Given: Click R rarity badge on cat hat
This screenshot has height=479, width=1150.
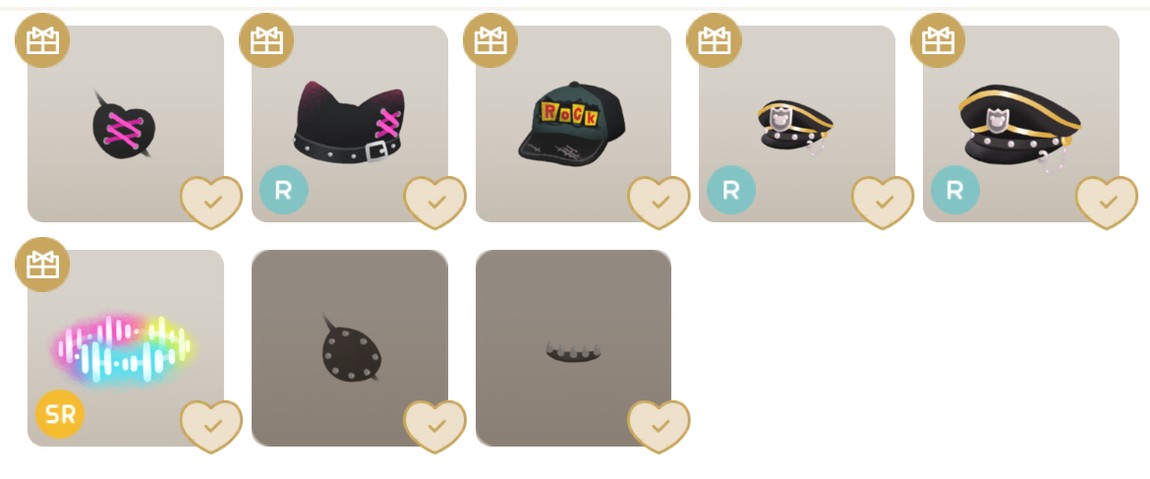Looking at the screenshot, I should pos(283,190).
